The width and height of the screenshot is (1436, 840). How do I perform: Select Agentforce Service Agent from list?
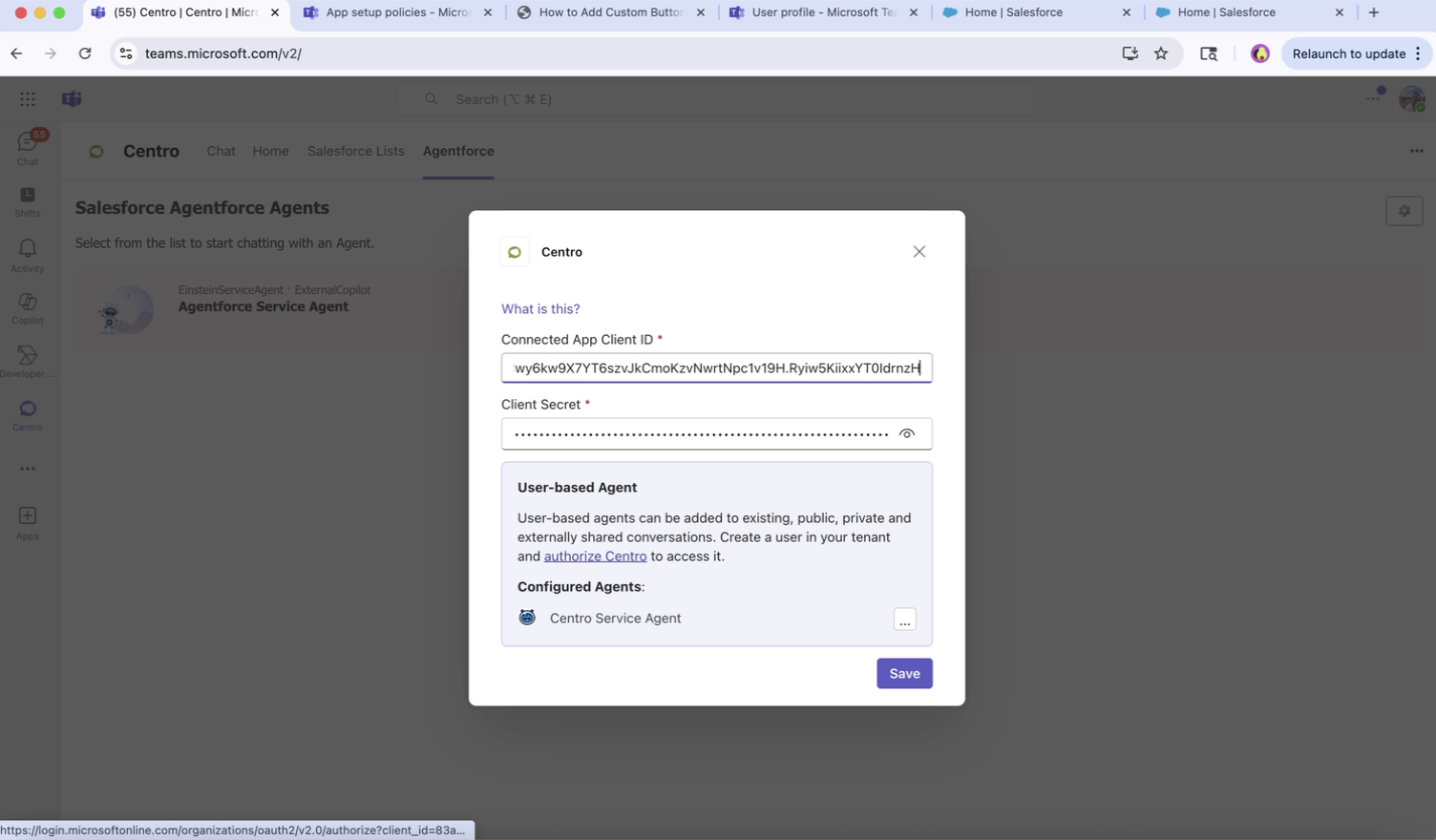click(263, 307)
